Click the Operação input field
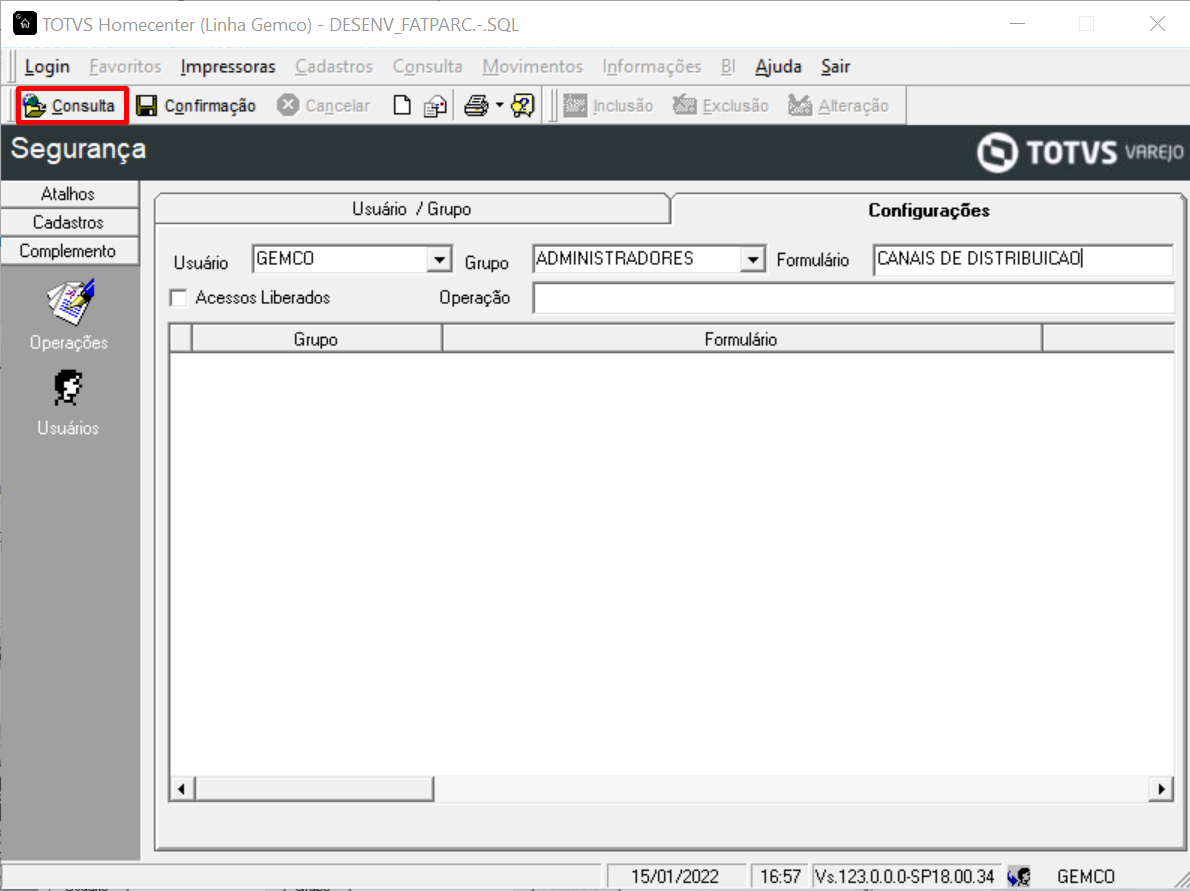 [x=854, y=298]
